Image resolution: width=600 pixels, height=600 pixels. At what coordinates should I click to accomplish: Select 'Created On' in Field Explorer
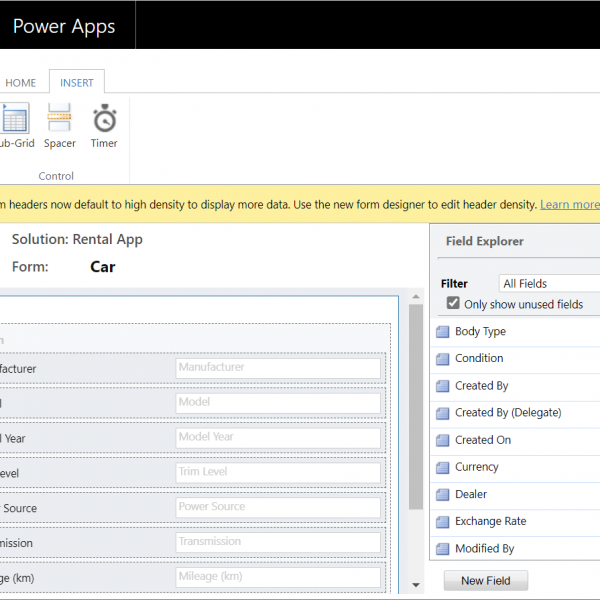click(483, 440)
